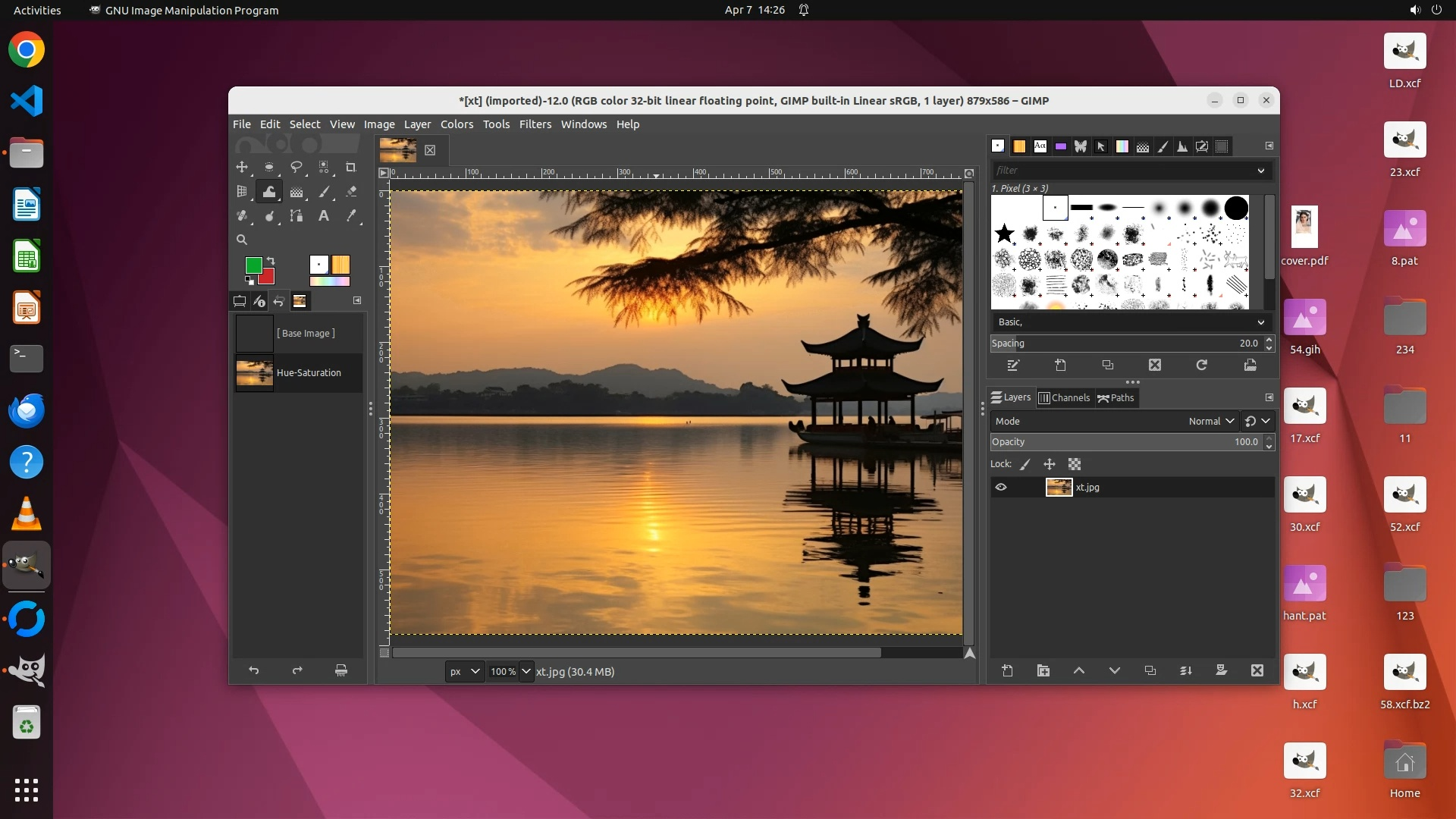
Task: Open the zoom 100% dropdown
Action: pyautogui.click(x=526, y=671)
